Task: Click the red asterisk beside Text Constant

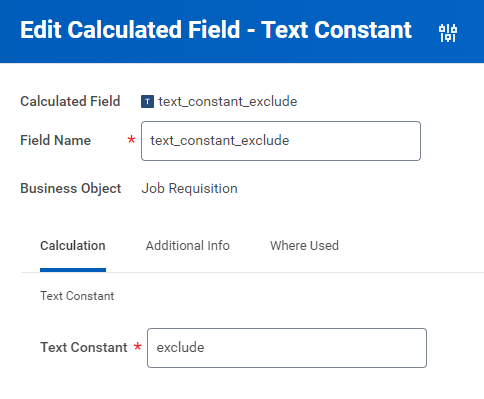Action: 138,347
